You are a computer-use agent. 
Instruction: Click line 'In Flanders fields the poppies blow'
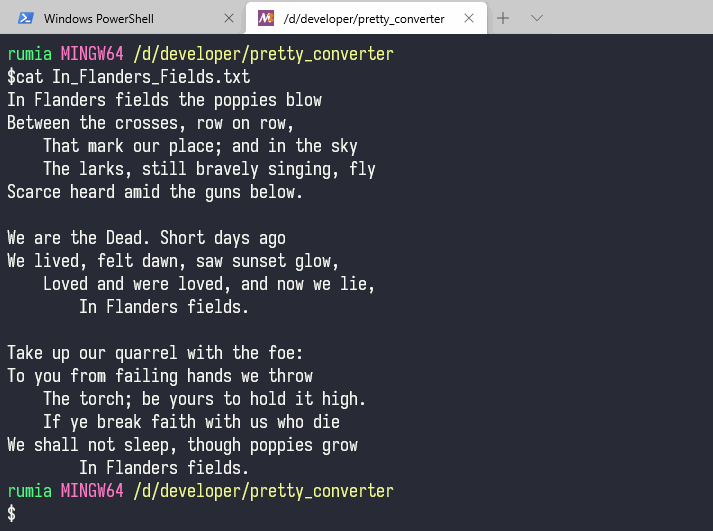pos(165,100)
